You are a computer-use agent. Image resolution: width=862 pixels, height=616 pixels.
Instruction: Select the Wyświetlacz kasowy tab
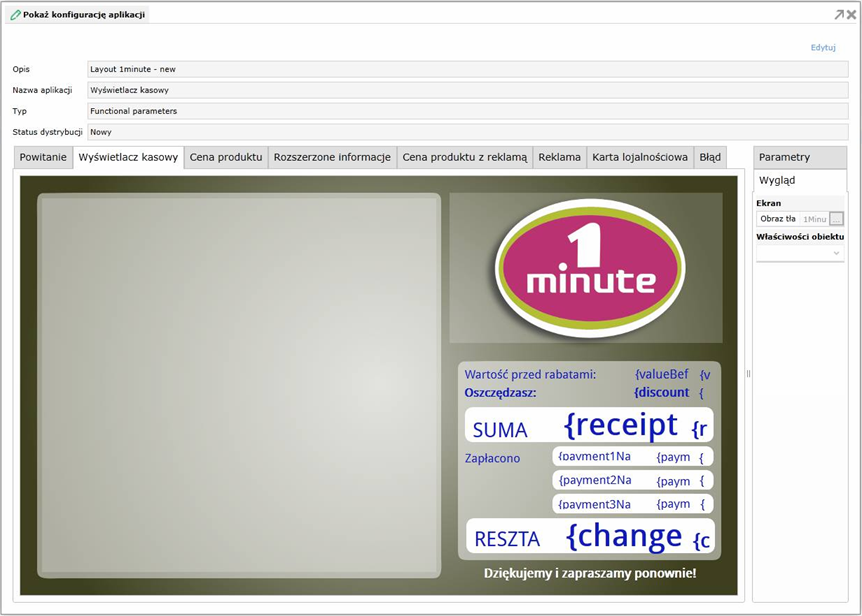point(128,157)
